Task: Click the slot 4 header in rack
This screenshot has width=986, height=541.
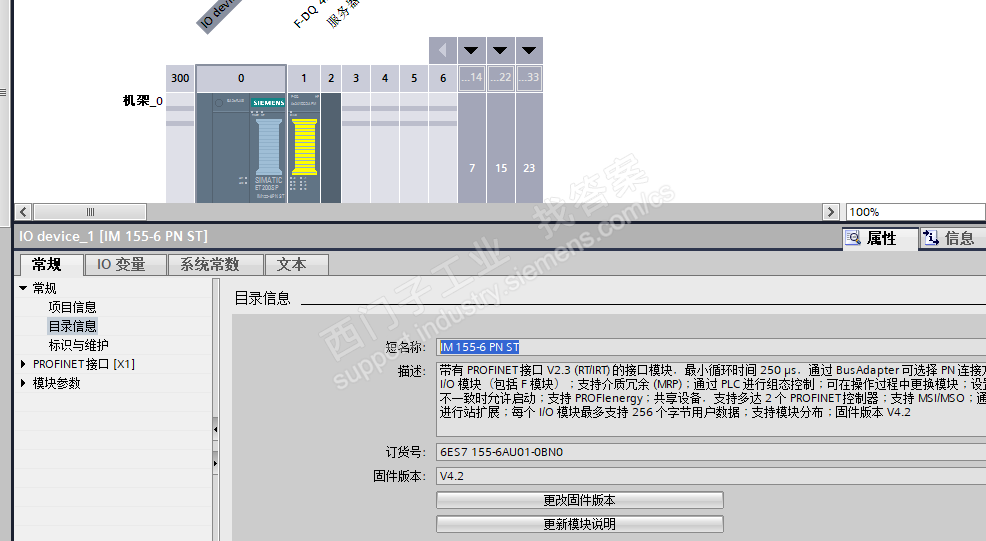Action: point(385,78)
